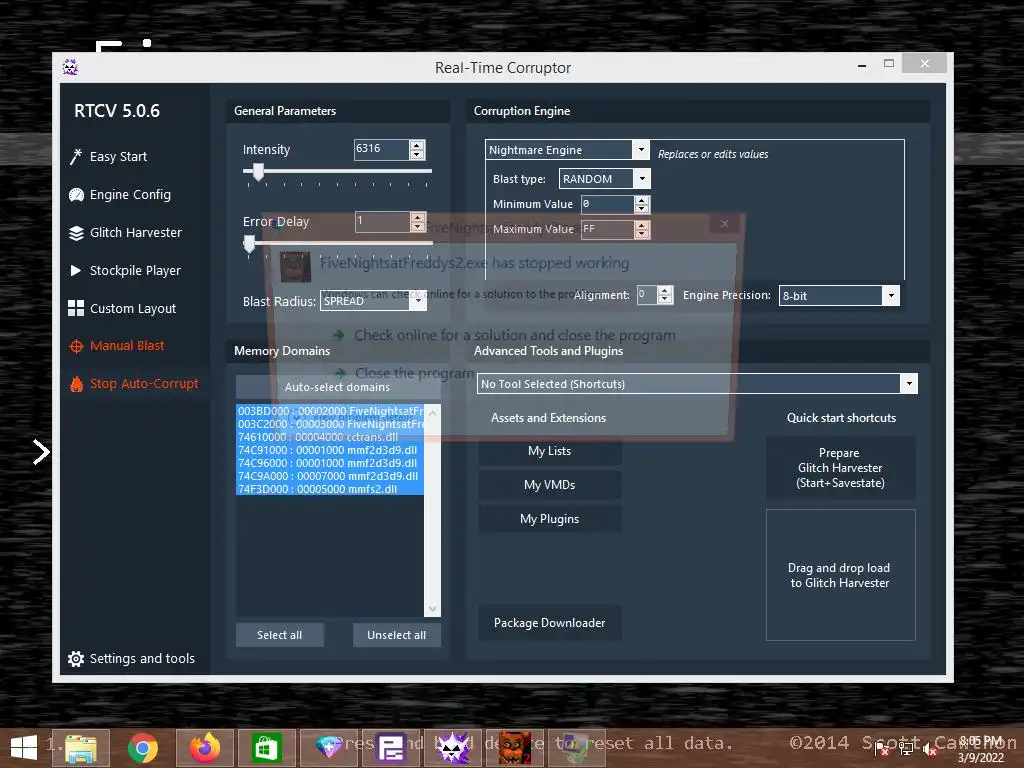Image resolution: width=1024 pixels, height=768 pixels.
Task: Select domain 74C9A000 : 00007000 mmf2d3d9.dll
Action: pos(330,476)
